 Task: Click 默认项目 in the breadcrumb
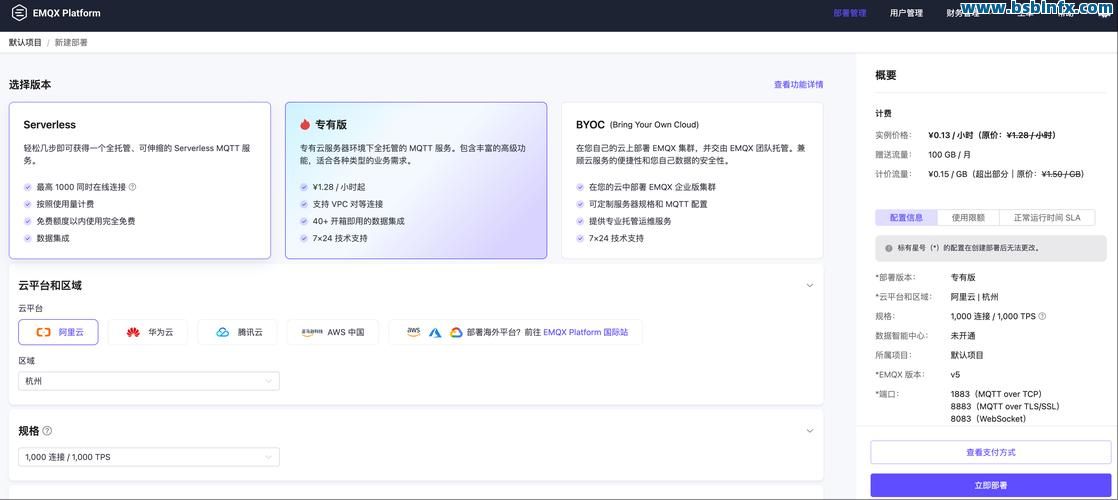click(25, 43)
